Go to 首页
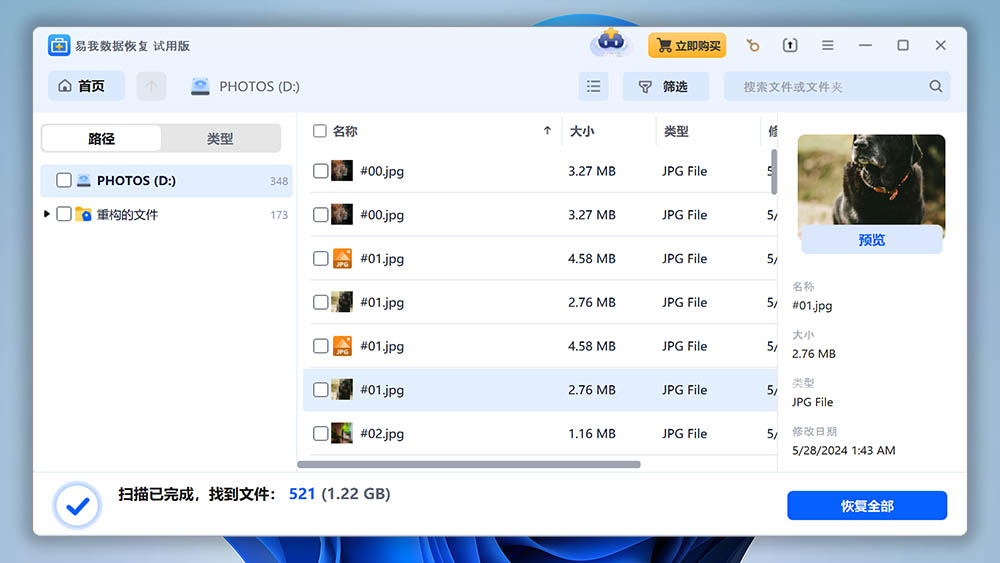 pos(86,86)
